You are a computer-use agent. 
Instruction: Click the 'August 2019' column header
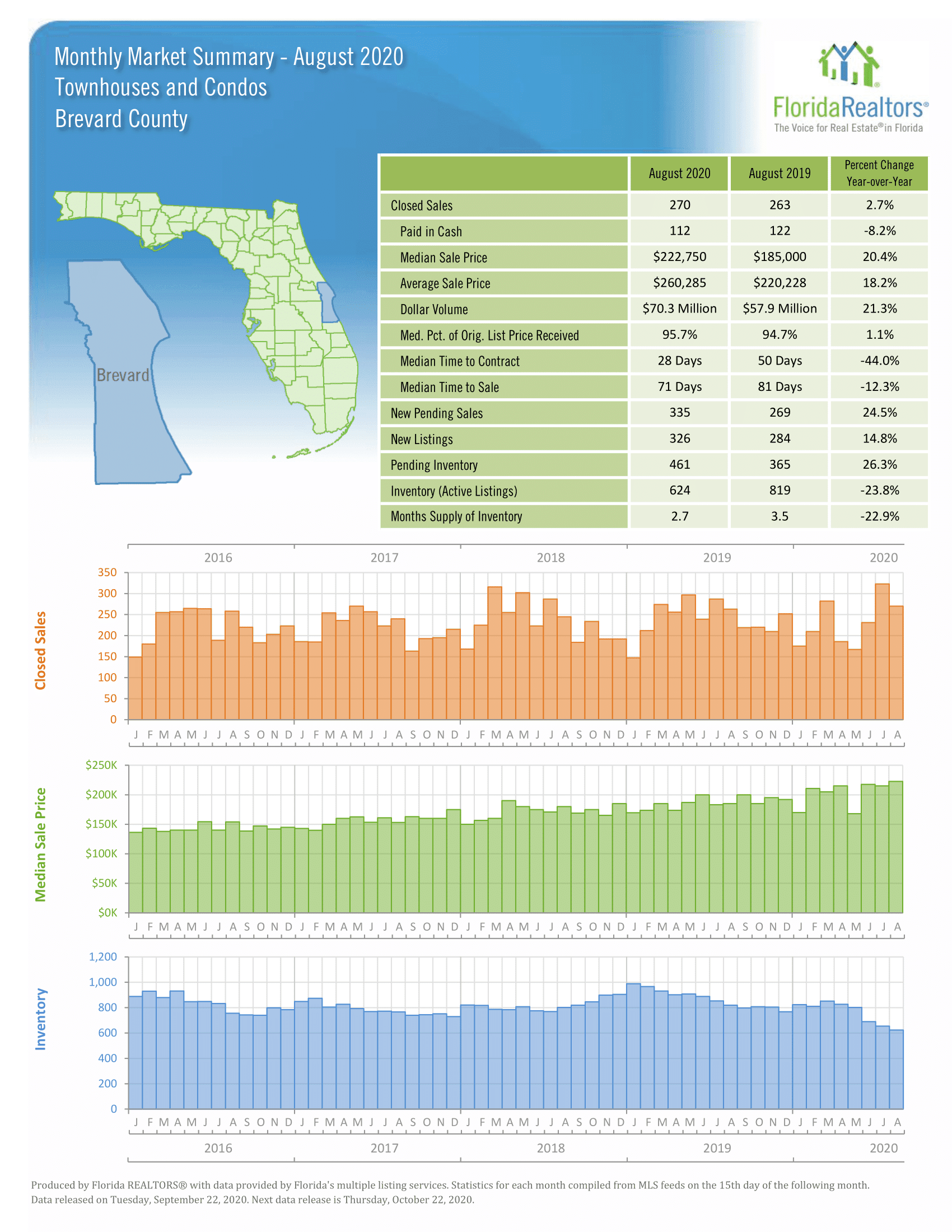pyautogui.click(x=780, y=173)
